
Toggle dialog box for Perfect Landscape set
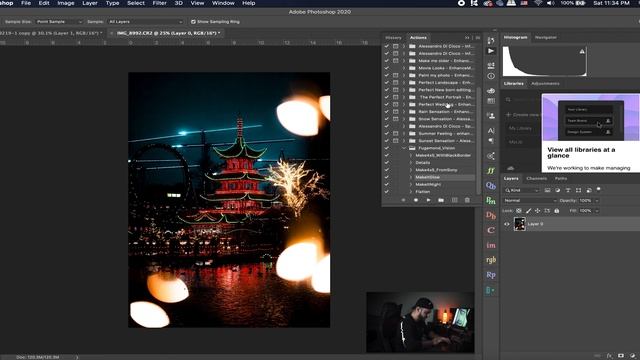click(396, 82)
